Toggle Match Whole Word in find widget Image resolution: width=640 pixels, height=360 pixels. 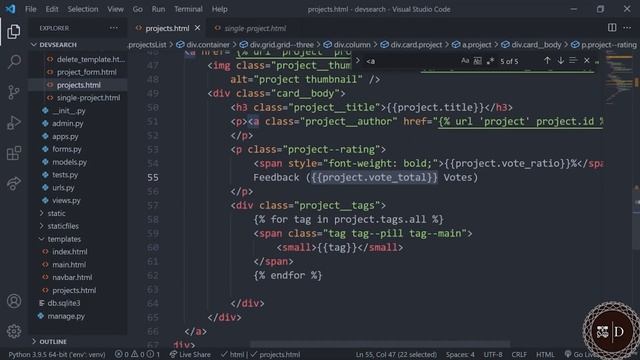[x=478, y=61]
